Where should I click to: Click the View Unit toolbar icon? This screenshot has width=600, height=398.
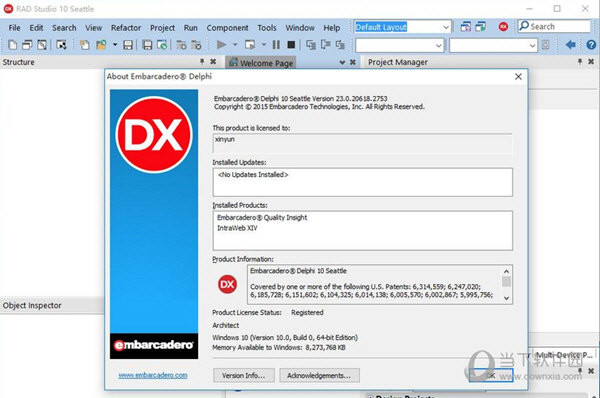tap(27, 45)
